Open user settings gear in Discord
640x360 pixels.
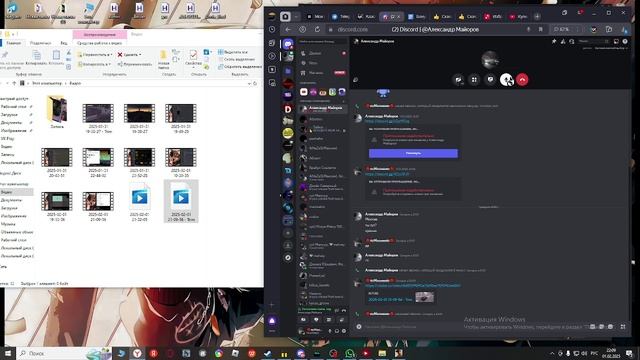pos(344,331)
